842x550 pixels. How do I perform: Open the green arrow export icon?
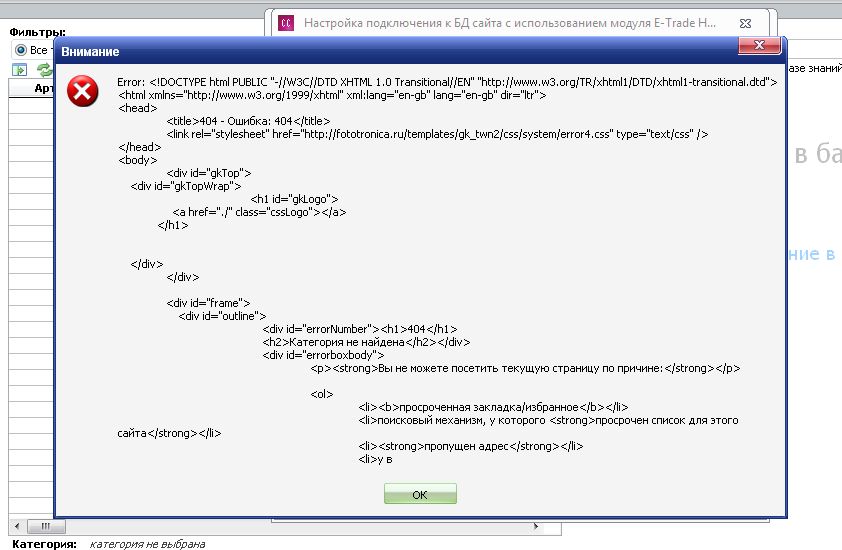(19, 70)
